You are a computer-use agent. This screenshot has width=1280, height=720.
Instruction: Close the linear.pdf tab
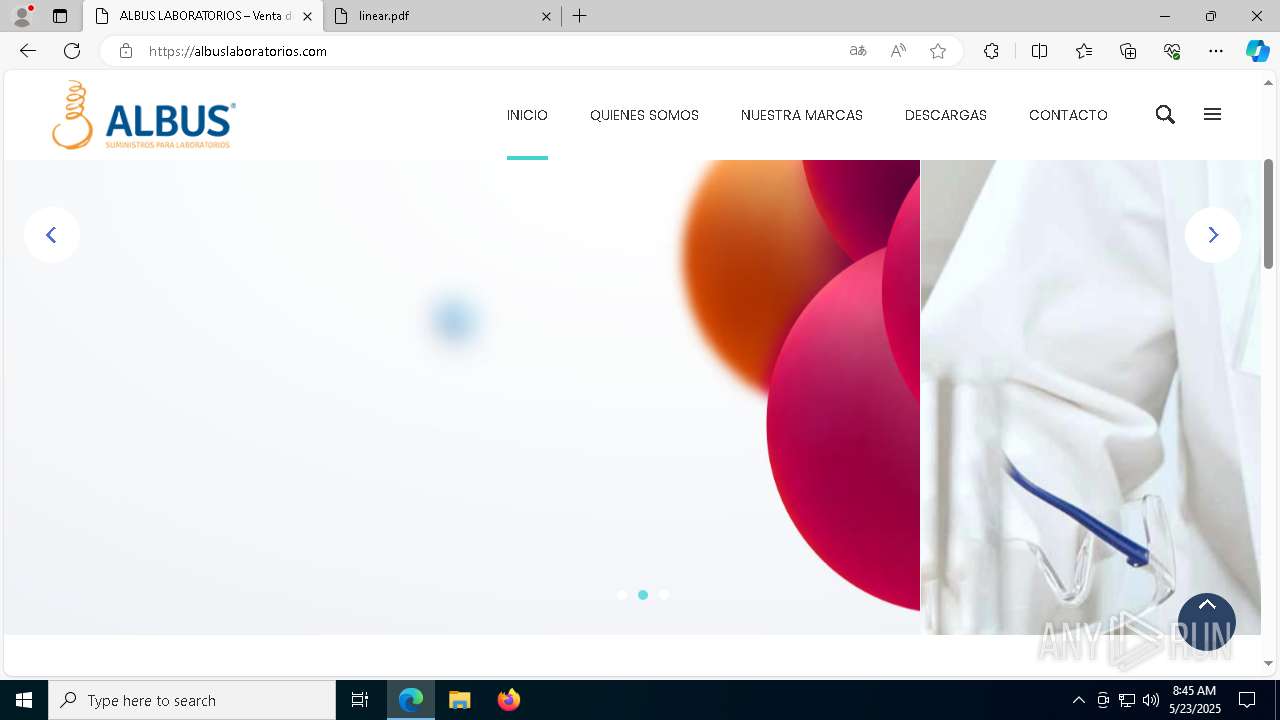546,16
